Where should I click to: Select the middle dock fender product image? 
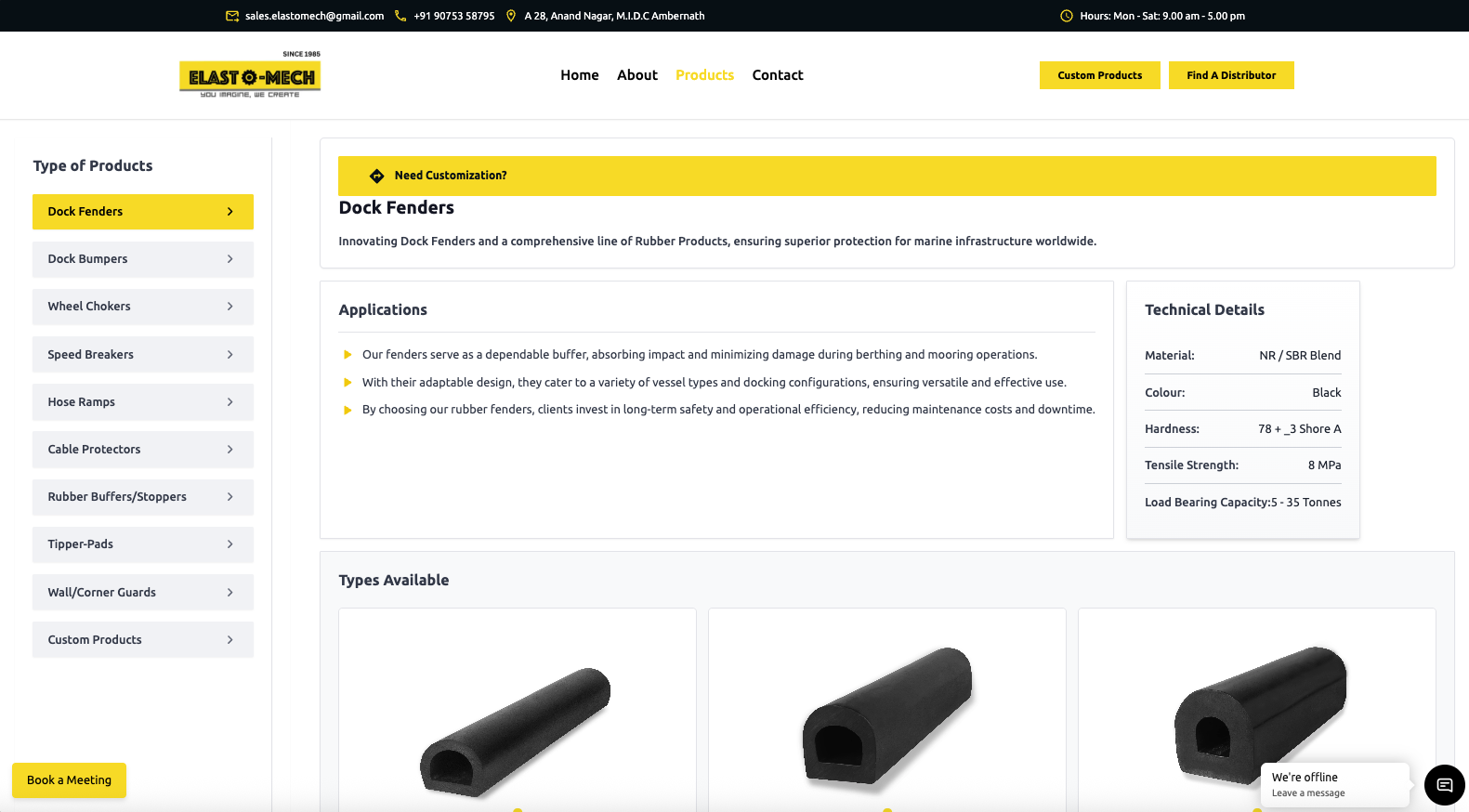(x=887, y=711)
